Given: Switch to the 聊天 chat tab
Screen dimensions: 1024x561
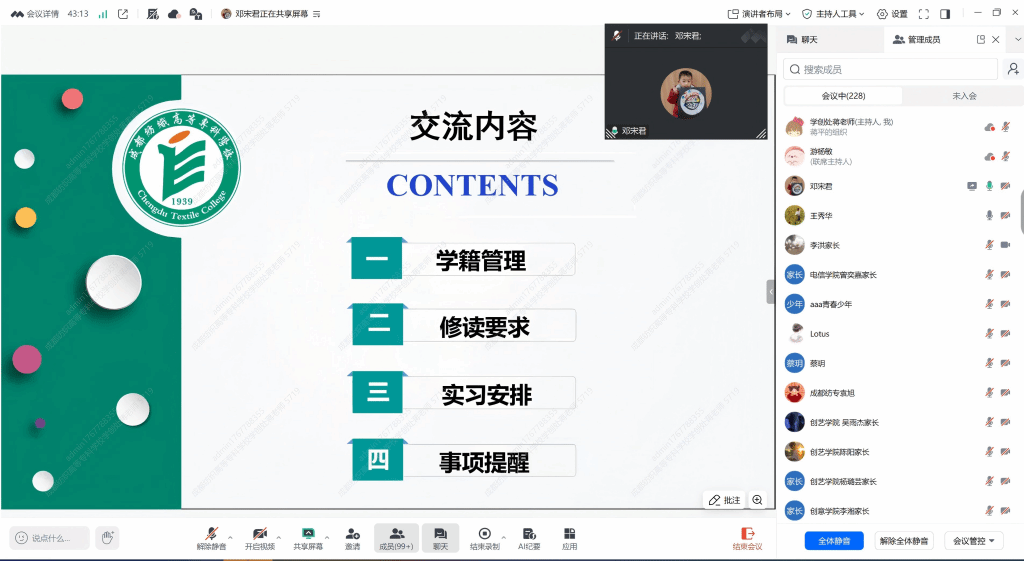Looking at the screenshot, I should [802, 40].
